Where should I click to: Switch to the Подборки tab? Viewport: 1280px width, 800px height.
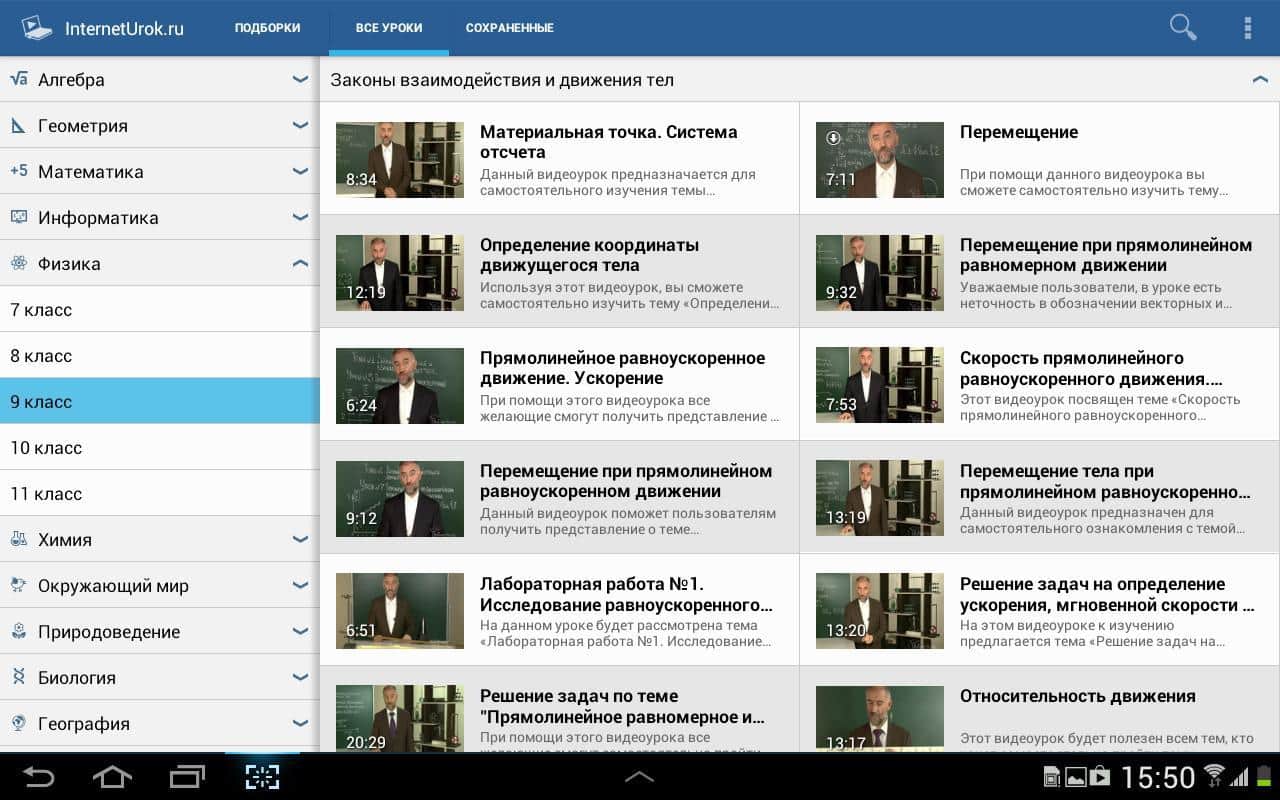coord(267,28)
